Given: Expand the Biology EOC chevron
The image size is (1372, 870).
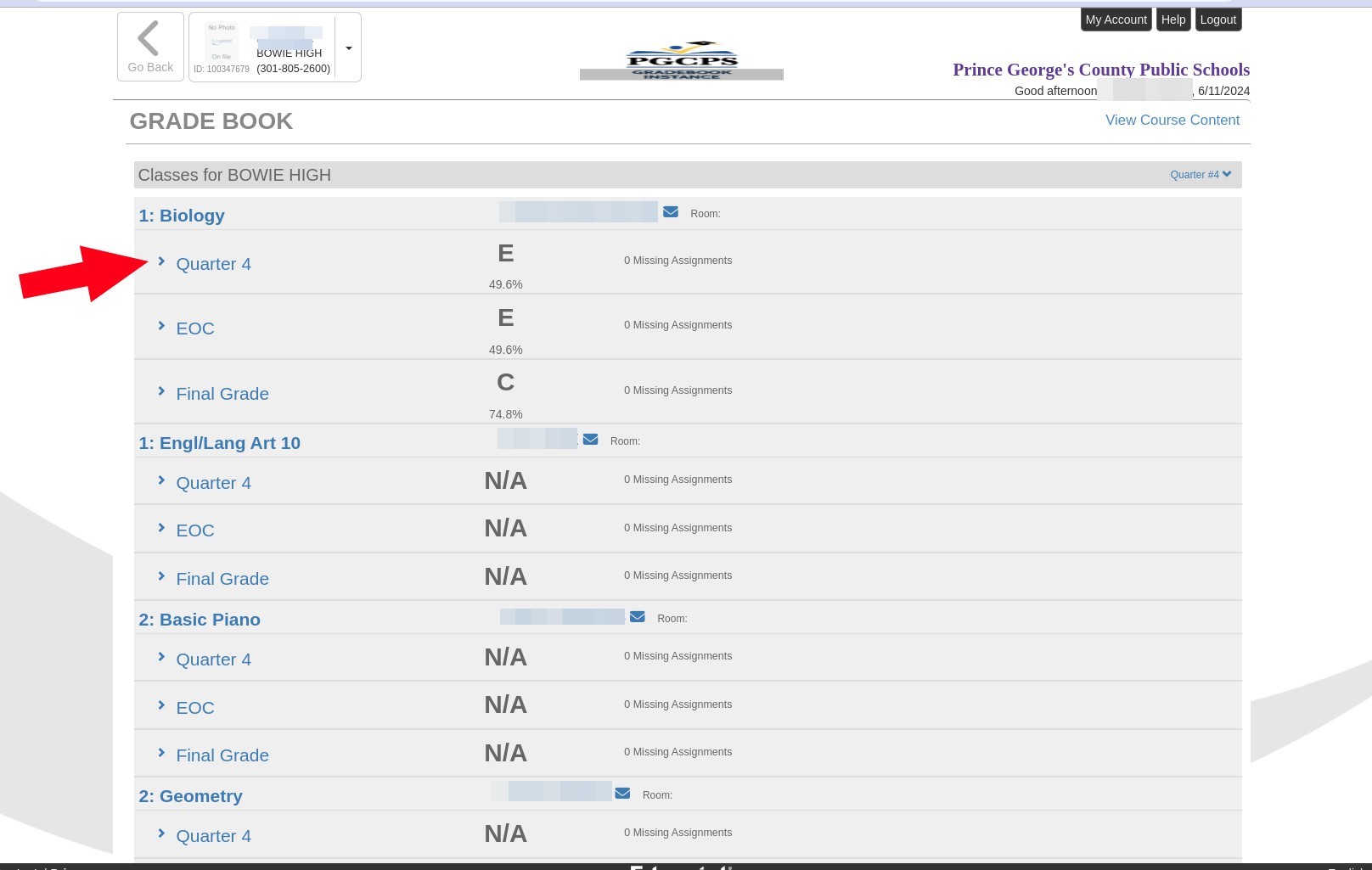Looking at the screenshot, I should tap(161, 326).
